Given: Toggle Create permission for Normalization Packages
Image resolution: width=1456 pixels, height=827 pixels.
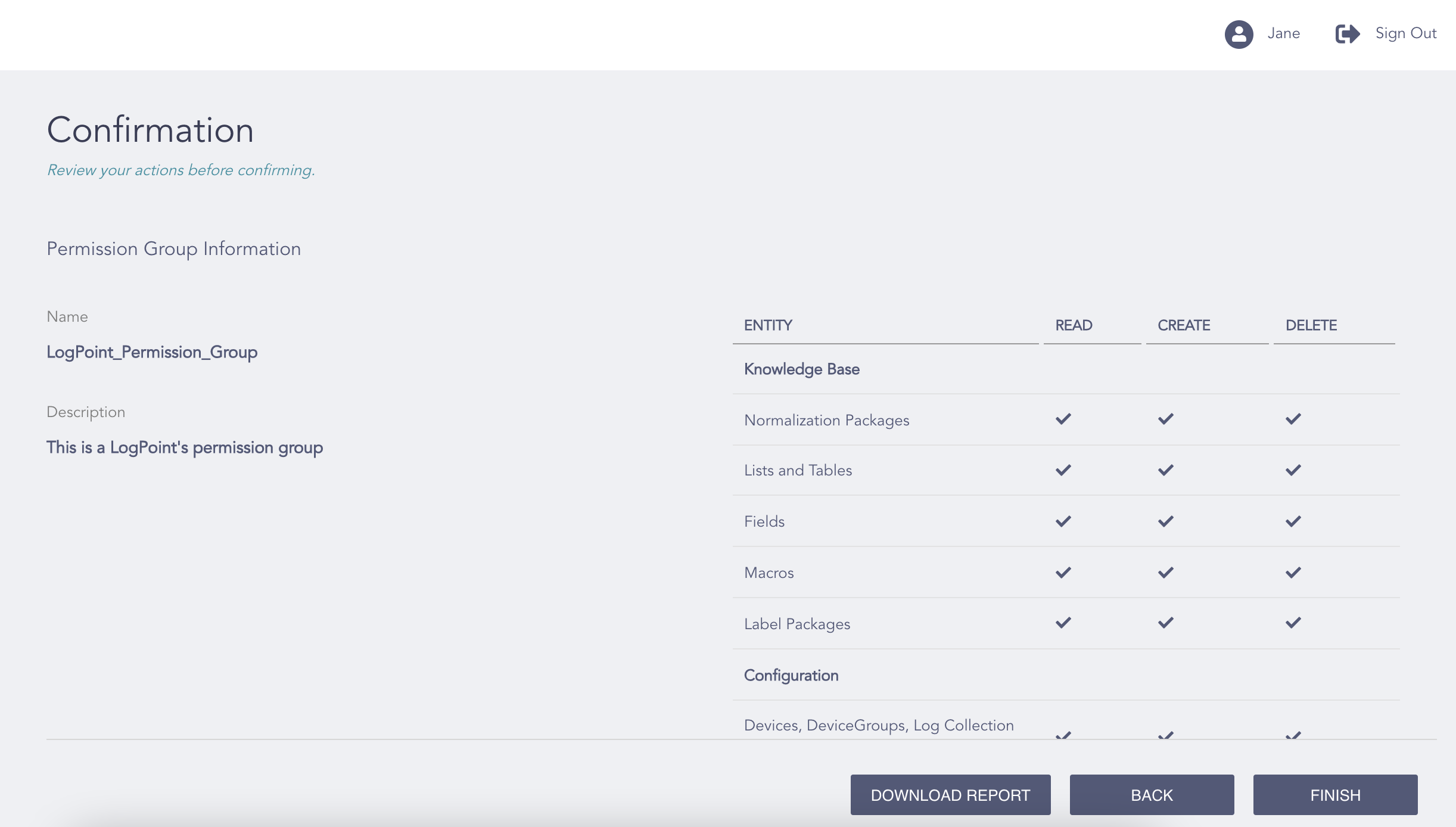Looking at the screenshot, I should [1165, 419].
